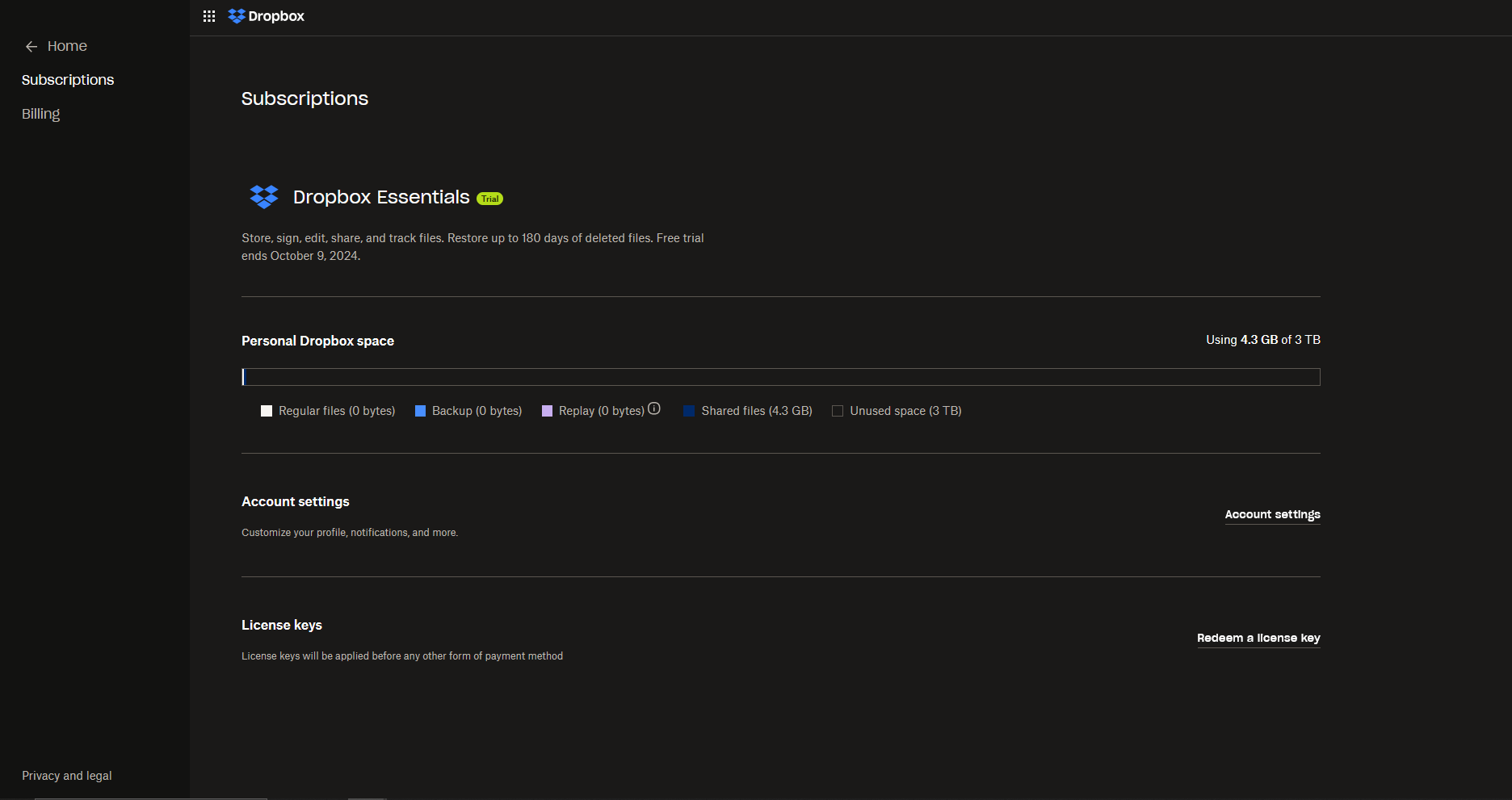Click the Dropbox Essentials plan title
Viewport: 1512px width, 800px height.
(x=380, y=197)
